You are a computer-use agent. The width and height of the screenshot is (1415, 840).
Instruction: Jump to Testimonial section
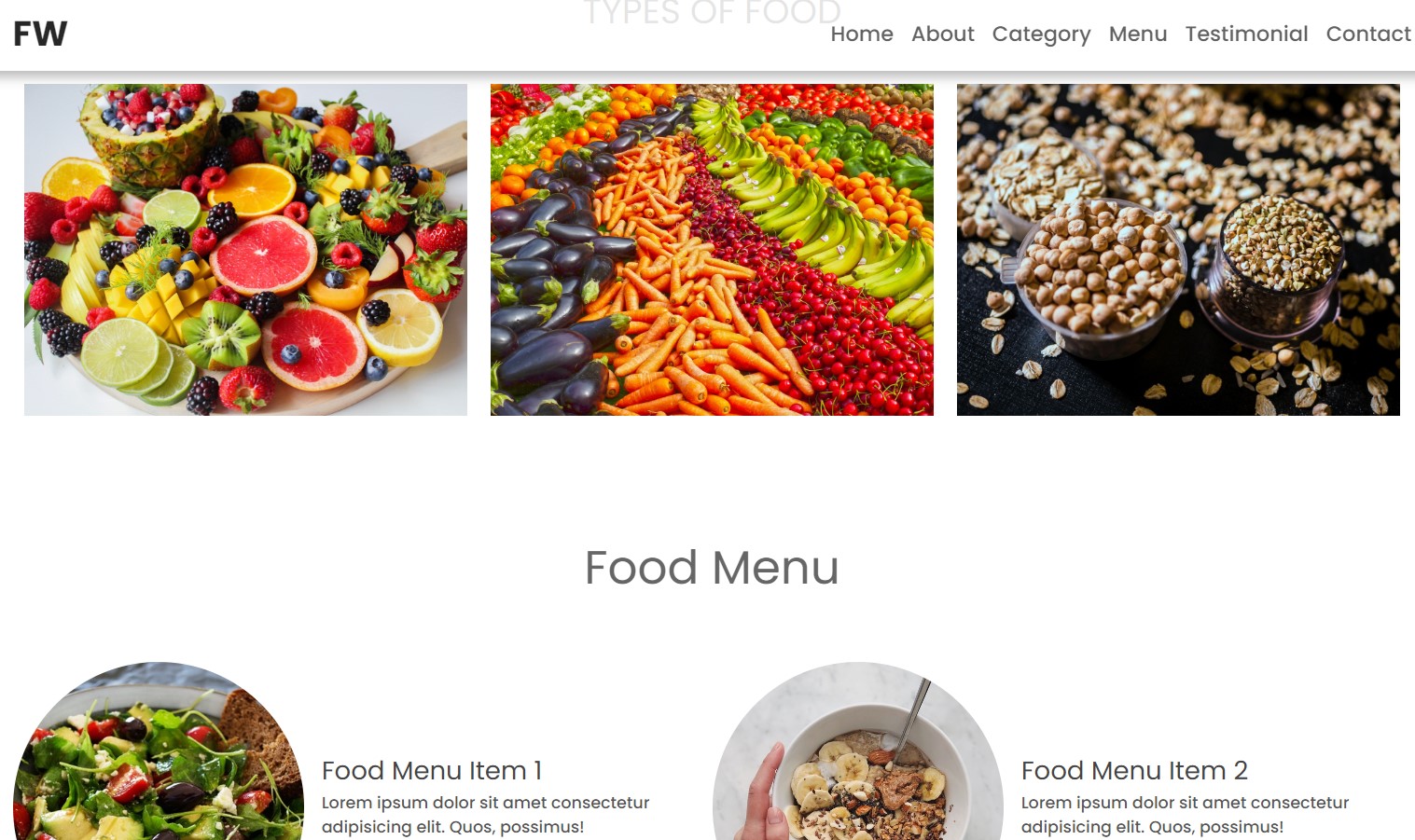coord(1246,34)
